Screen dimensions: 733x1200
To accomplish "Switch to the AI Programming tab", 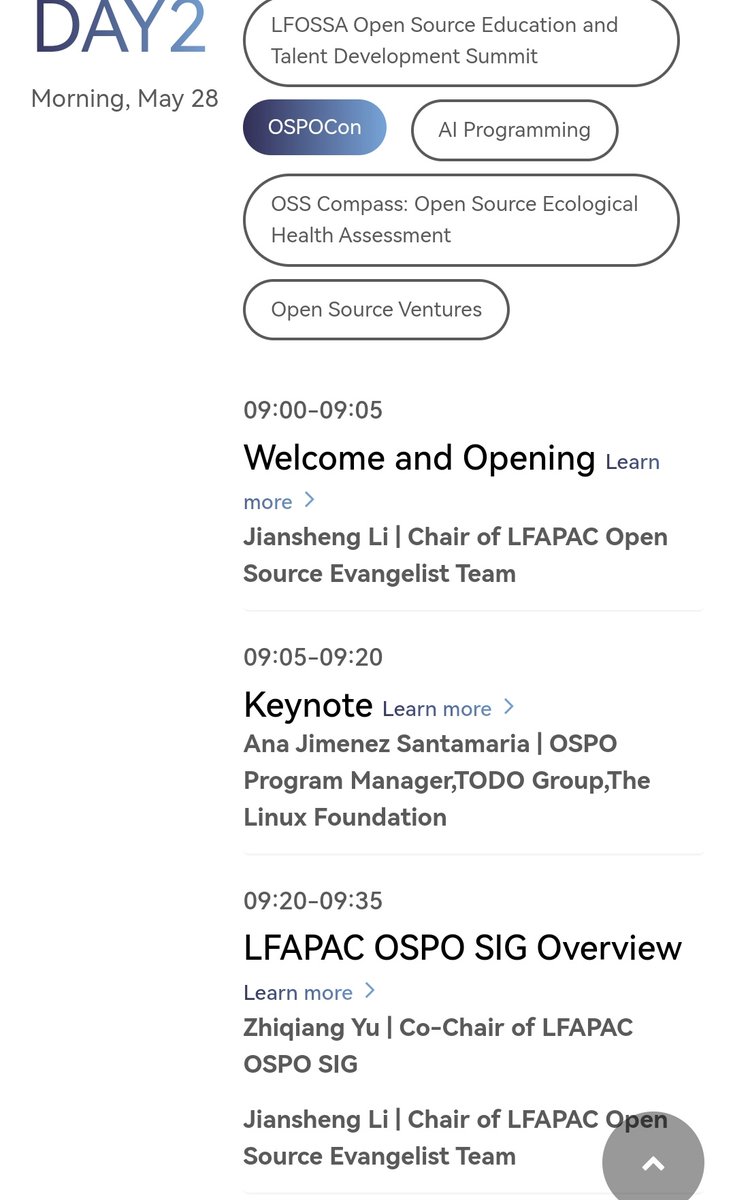I will [x=514, y=130].
